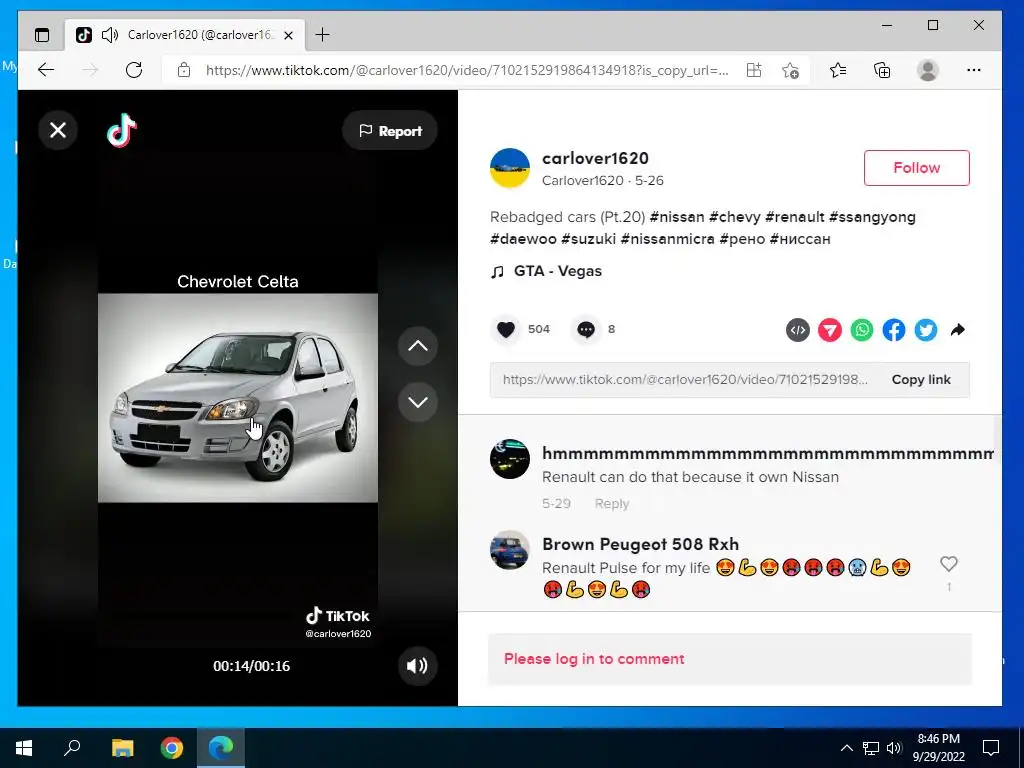1024x768 pixels.
Task: Share the video to WhatsApp
Action: [861, 330]
